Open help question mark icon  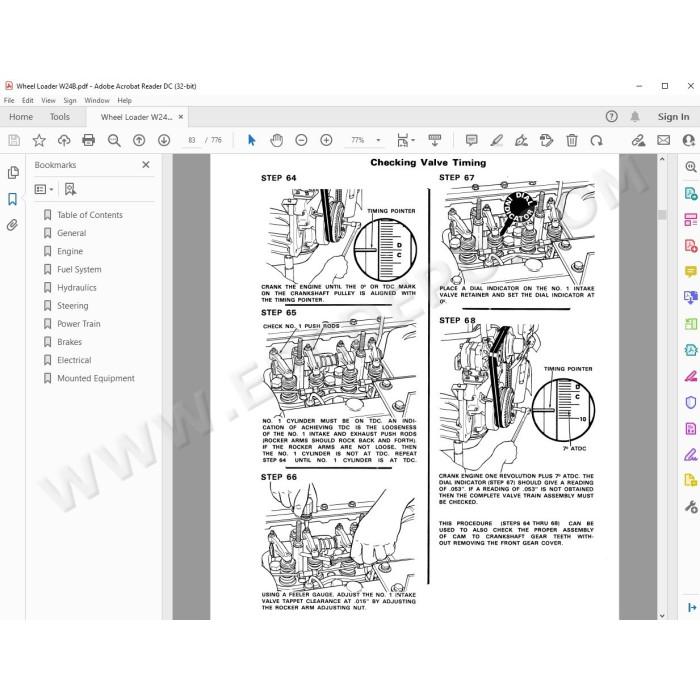(x=611, y=117)
